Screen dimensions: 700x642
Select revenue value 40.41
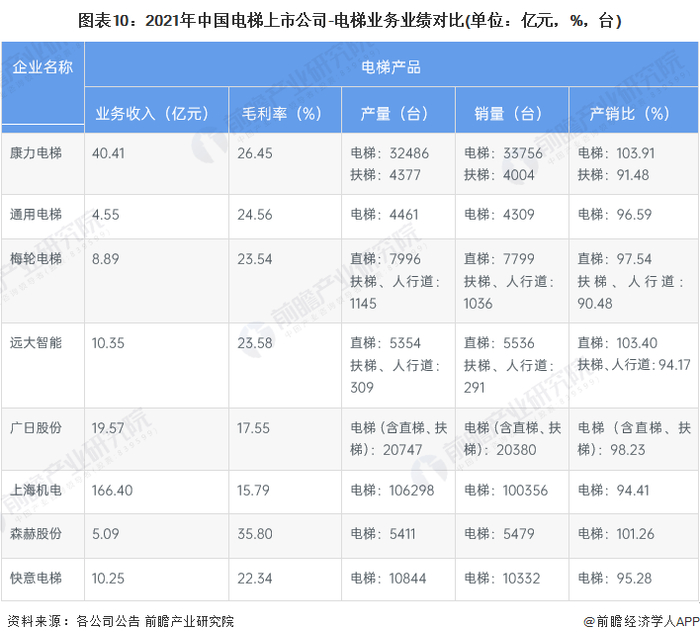coord(108,153)
